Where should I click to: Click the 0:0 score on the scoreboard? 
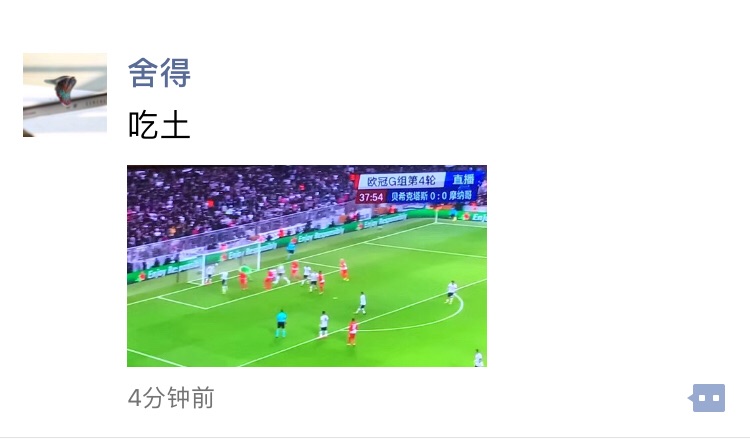438,196
